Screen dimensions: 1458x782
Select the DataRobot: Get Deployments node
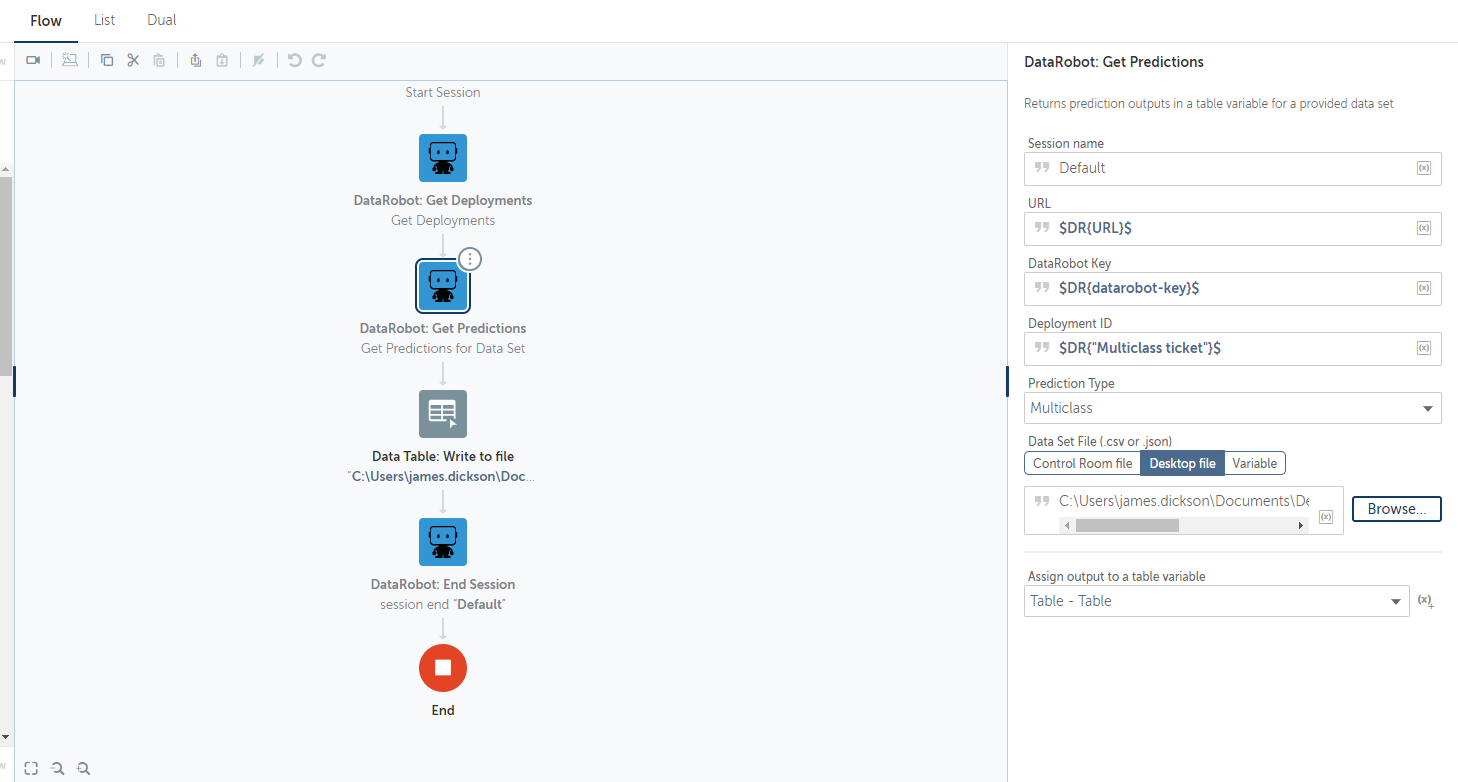point(443,158)
